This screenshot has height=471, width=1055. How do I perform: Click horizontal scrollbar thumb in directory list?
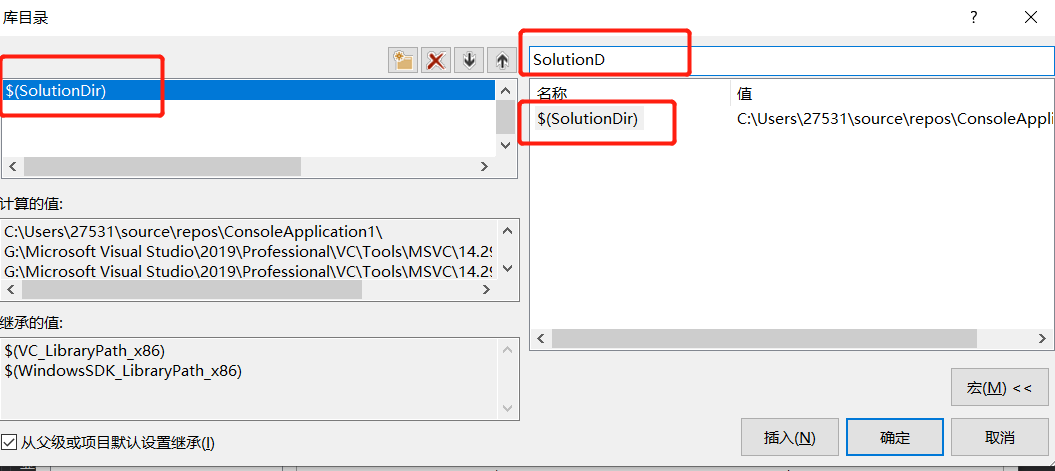[162, 167]
